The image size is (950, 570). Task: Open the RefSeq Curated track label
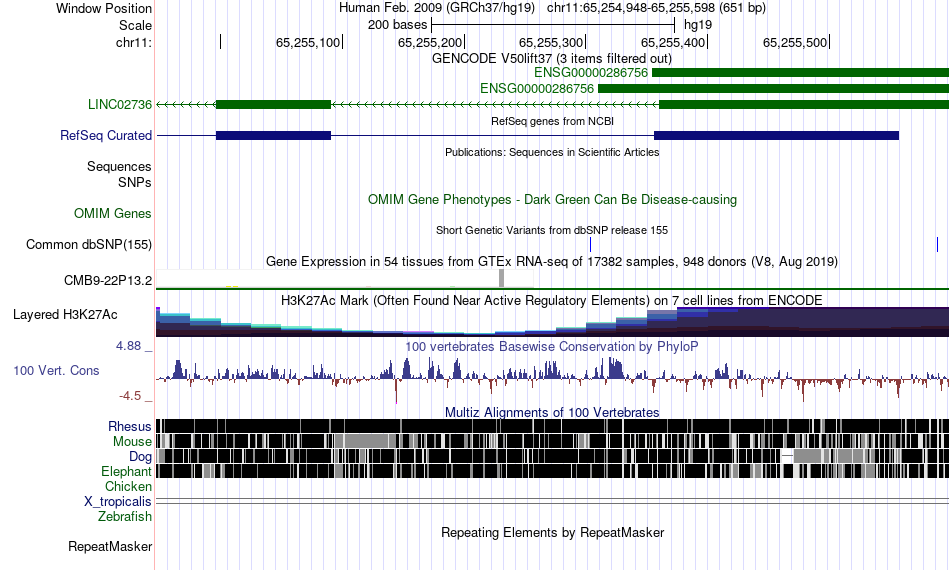pos(105,135)
